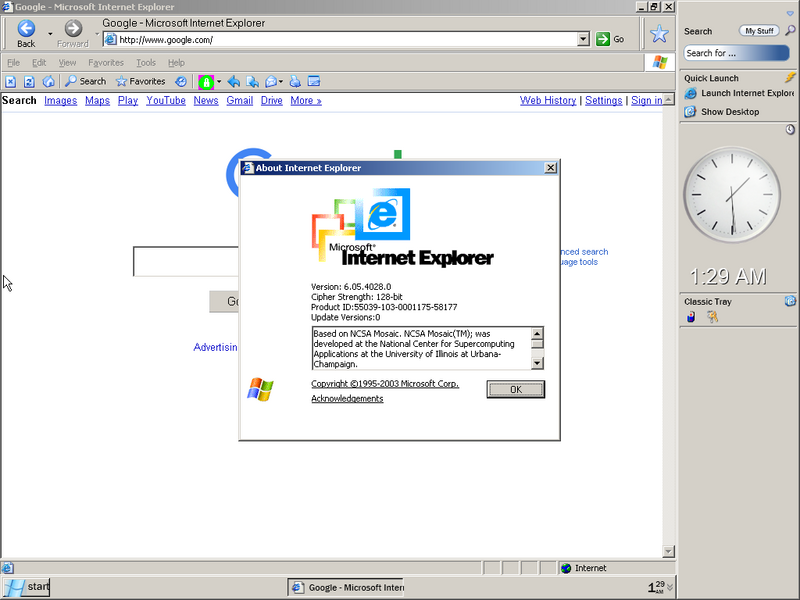Image resolution: width=800 pixels, height=600 pixels.
Task: Click the small clock icon above analog clock
Action: point(790,130)
